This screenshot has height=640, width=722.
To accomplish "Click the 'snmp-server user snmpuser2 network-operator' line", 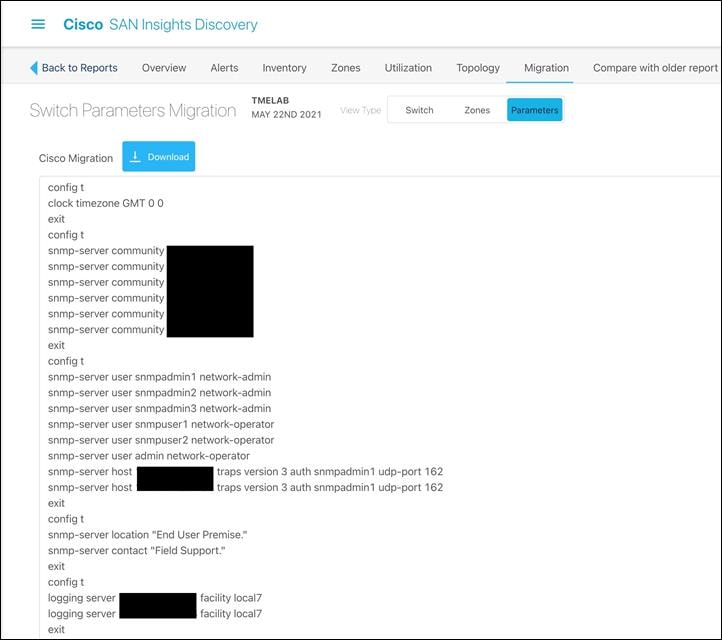I will [x=161, y=440].
